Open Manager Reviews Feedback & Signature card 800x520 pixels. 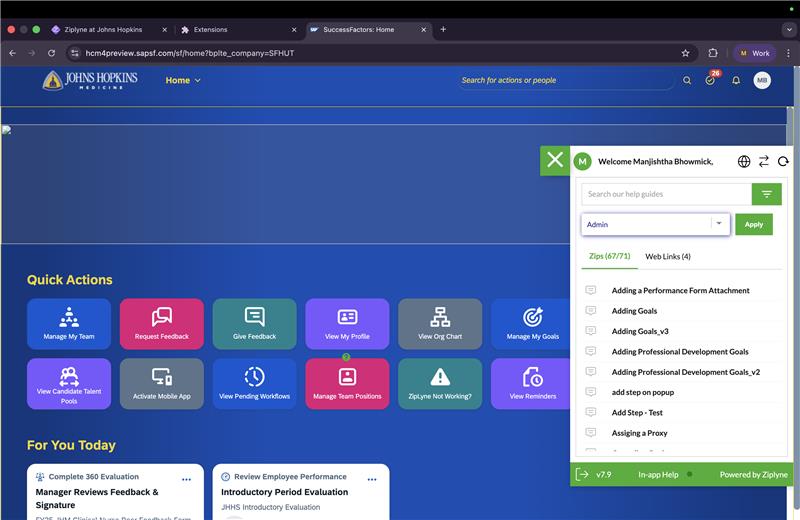click(x=115, y=492)
